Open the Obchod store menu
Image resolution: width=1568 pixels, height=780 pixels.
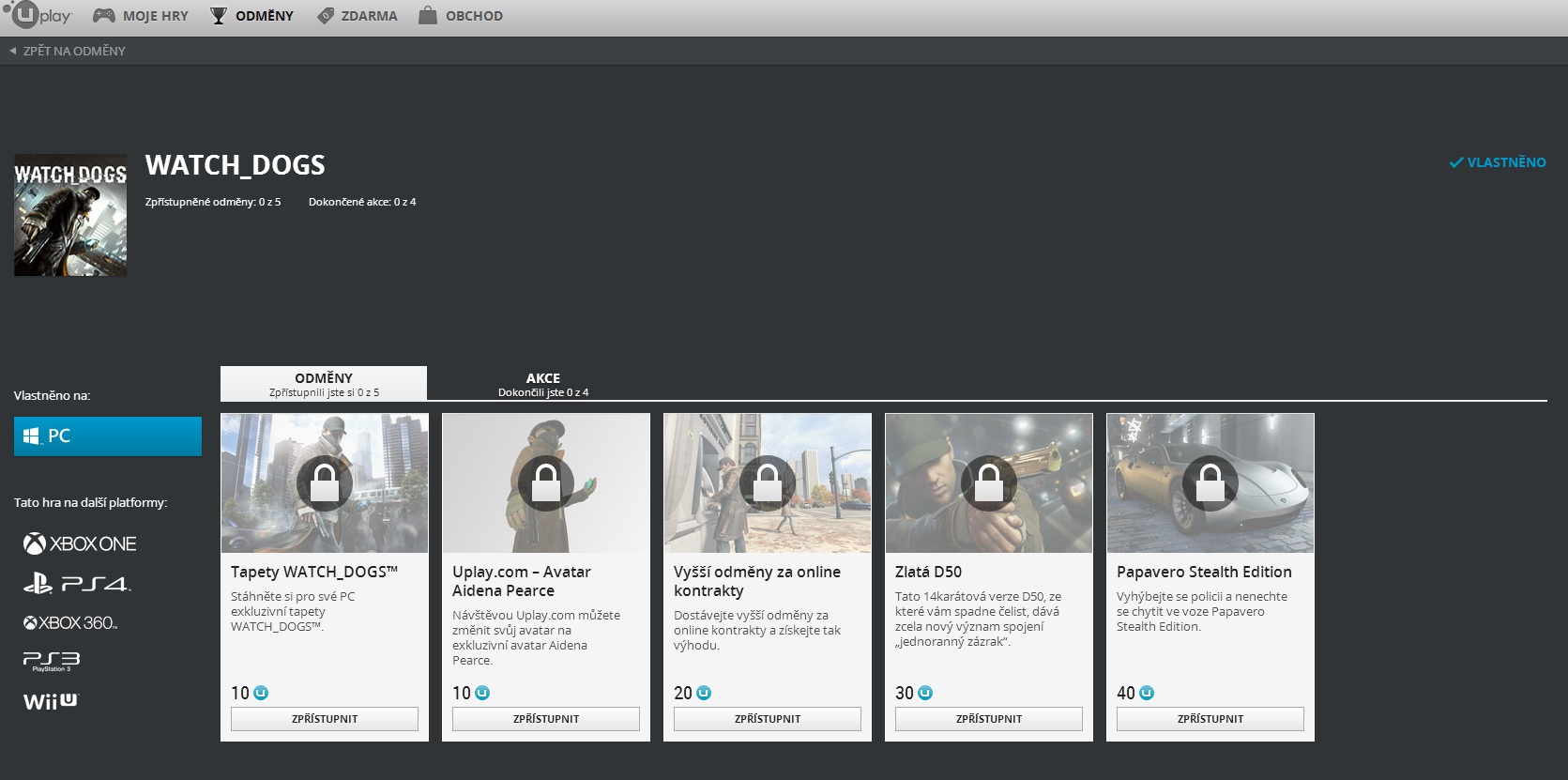click(460, 16)
